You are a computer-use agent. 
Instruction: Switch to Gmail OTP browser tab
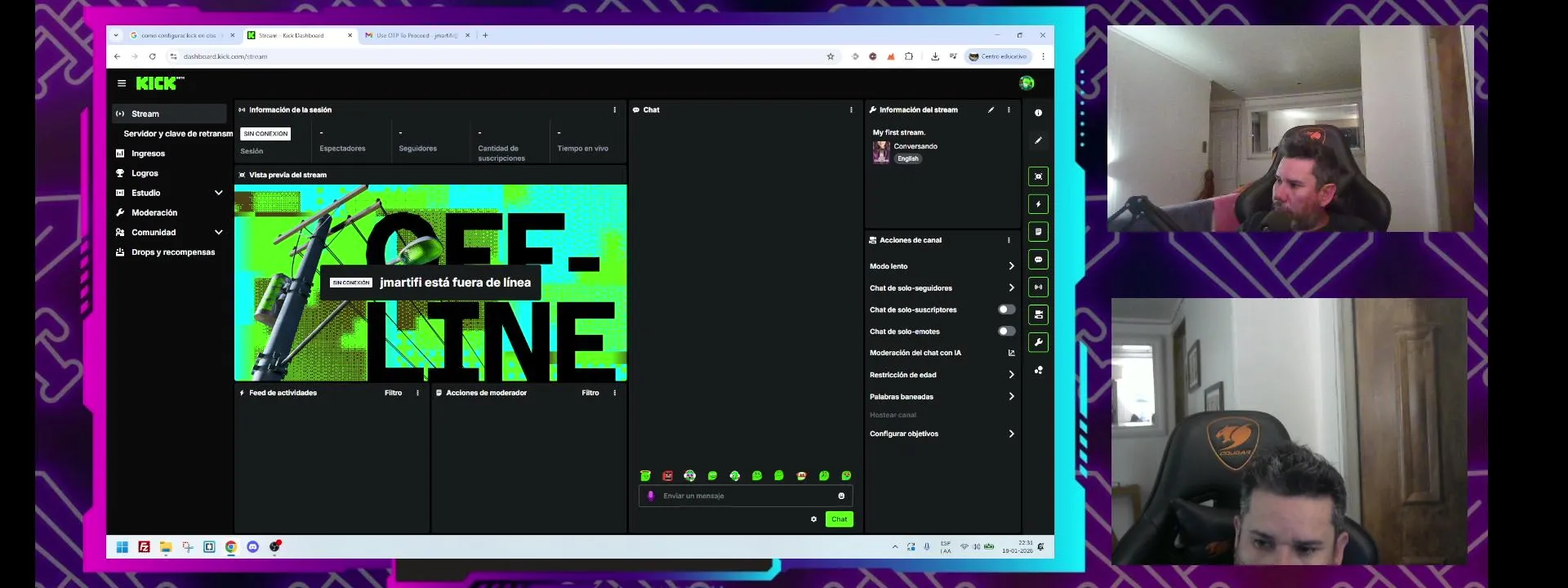pyautogui.click(x=416, y=35)
